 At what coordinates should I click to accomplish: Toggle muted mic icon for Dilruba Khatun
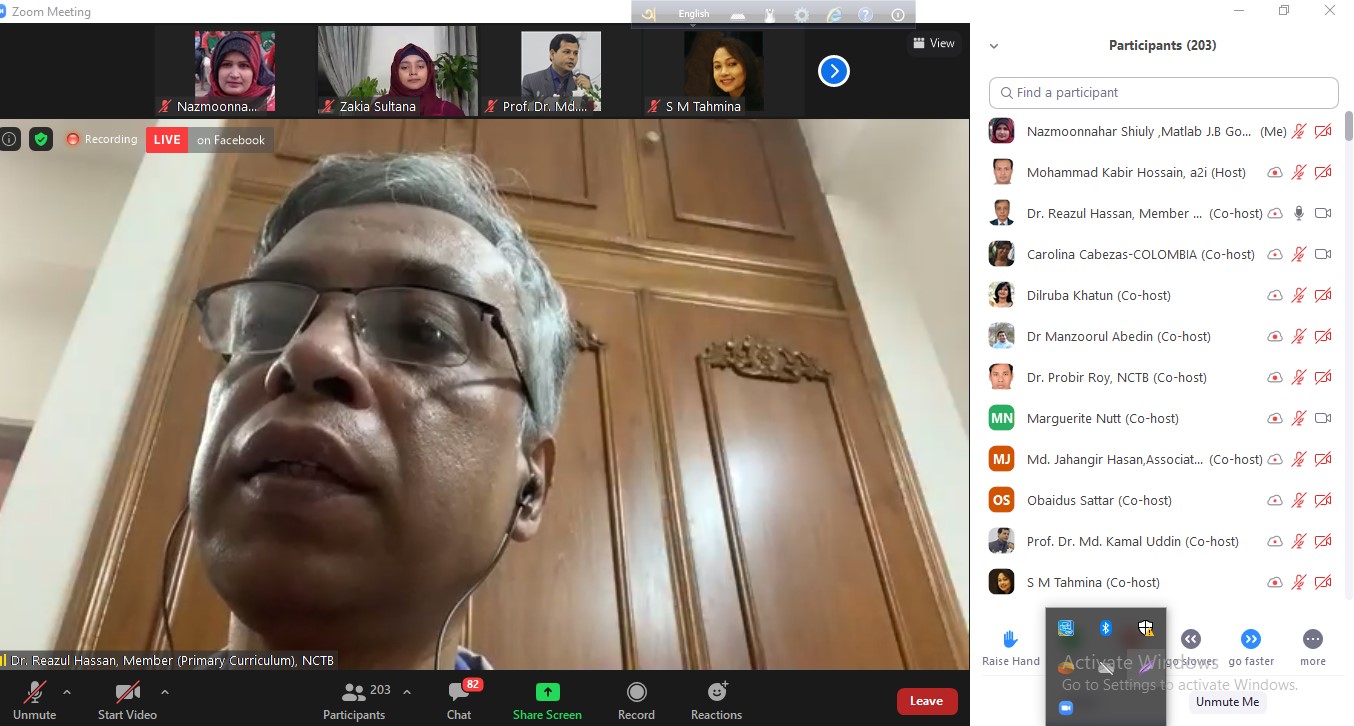(x=1299, y=295)
